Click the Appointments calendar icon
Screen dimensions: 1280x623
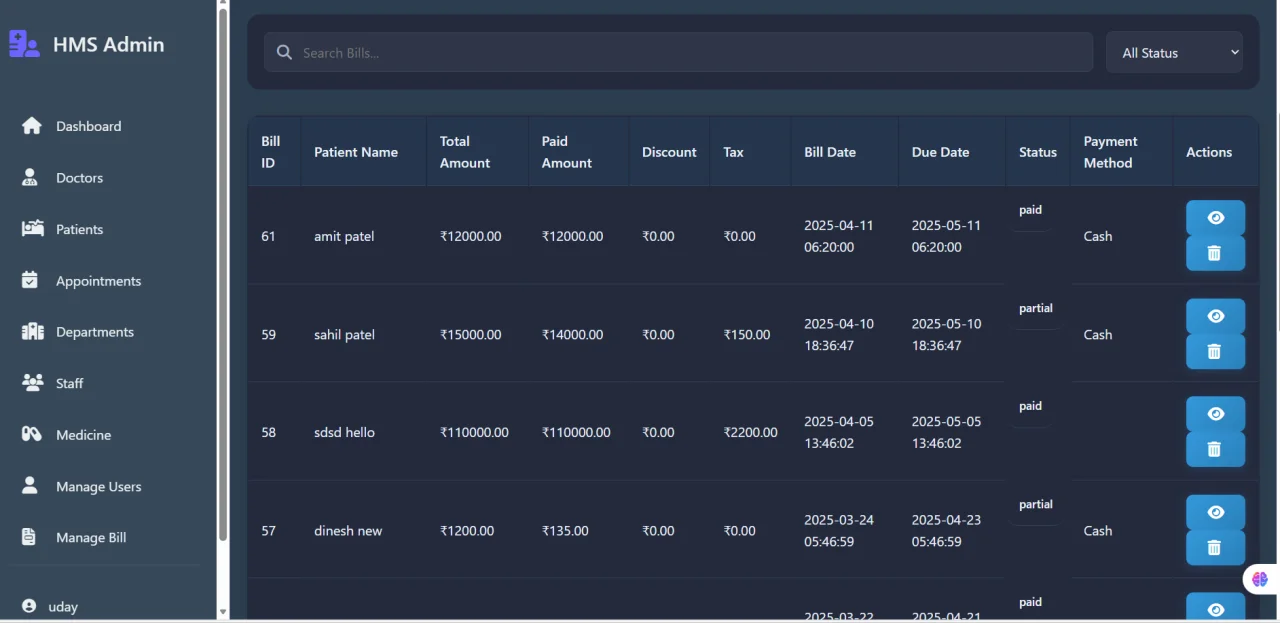point(30,280)
